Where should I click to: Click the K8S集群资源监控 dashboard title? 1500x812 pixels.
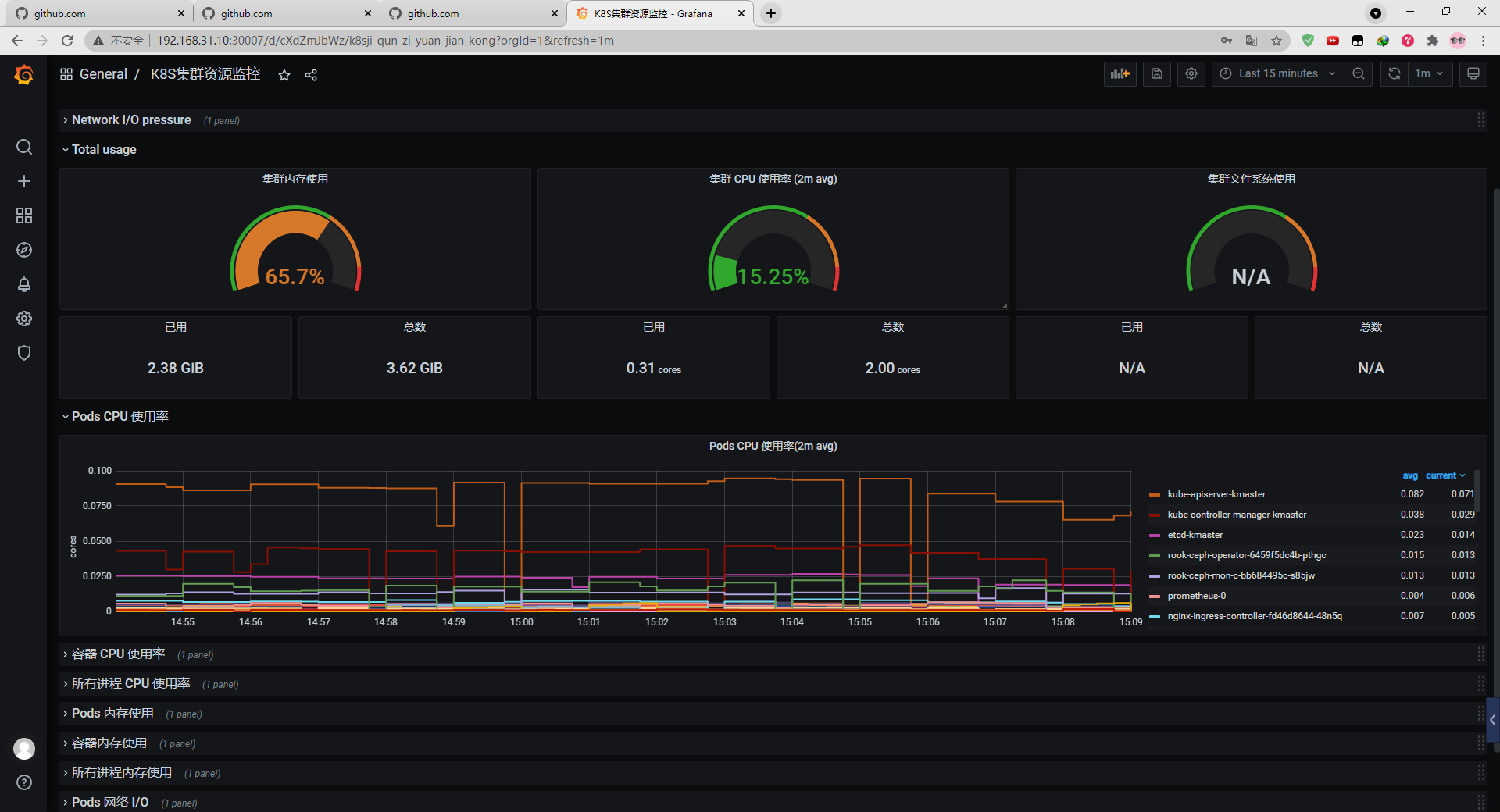[x=205, y=74]
